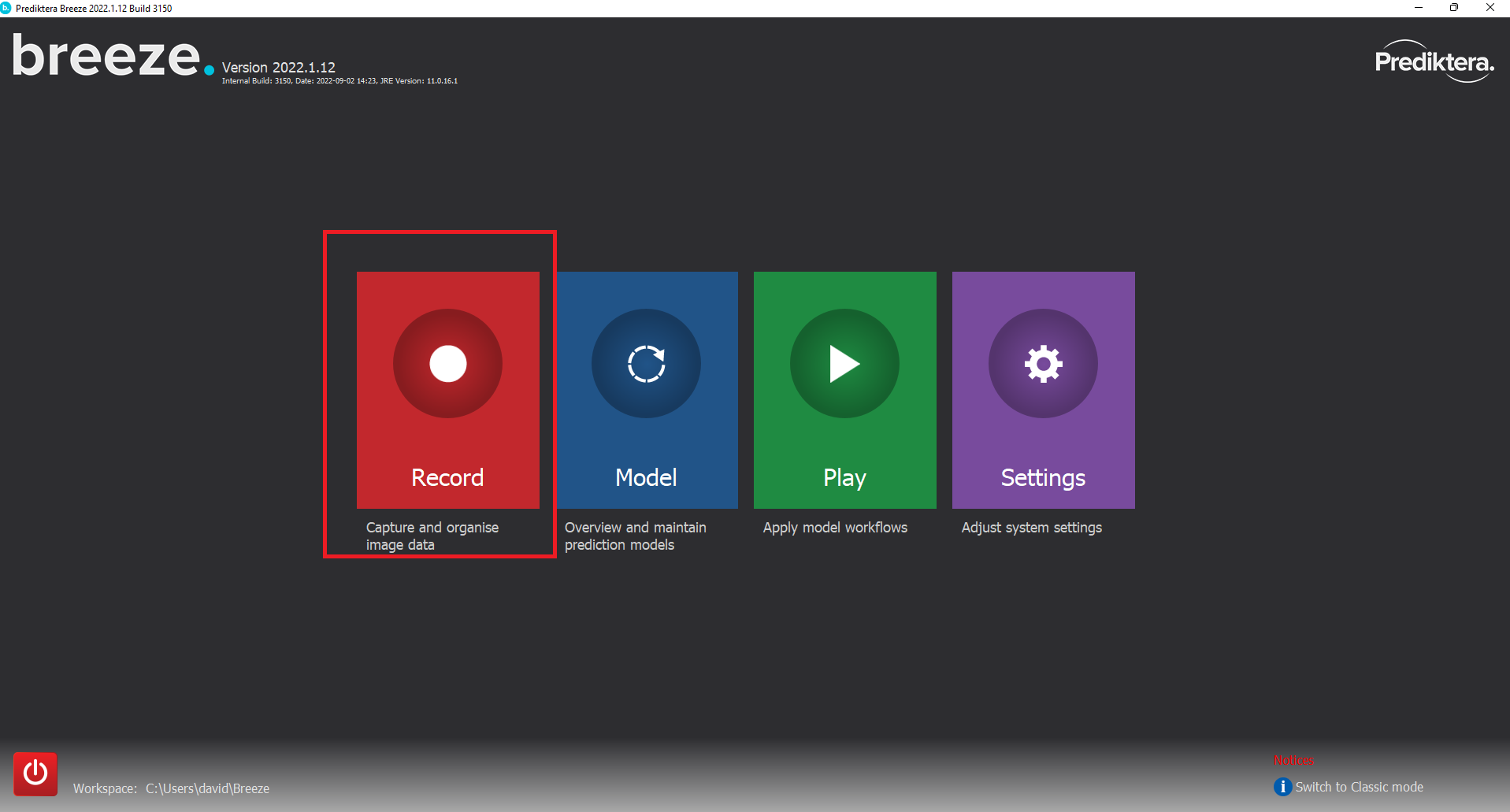Click the Settings gear icon

click(1043, 364)
